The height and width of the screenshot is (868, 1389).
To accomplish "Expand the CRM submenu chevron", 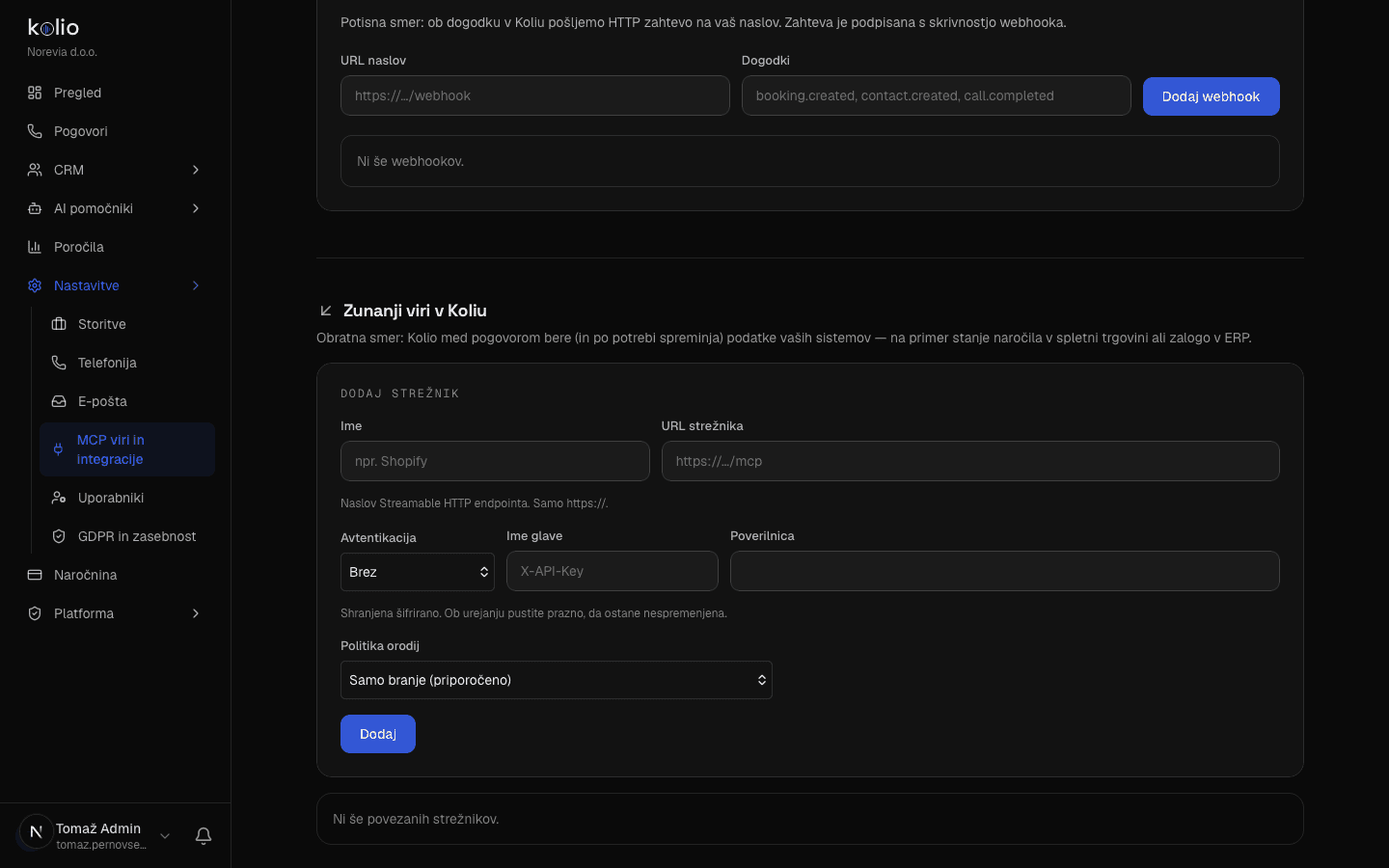I will click(x=196, y=170).
